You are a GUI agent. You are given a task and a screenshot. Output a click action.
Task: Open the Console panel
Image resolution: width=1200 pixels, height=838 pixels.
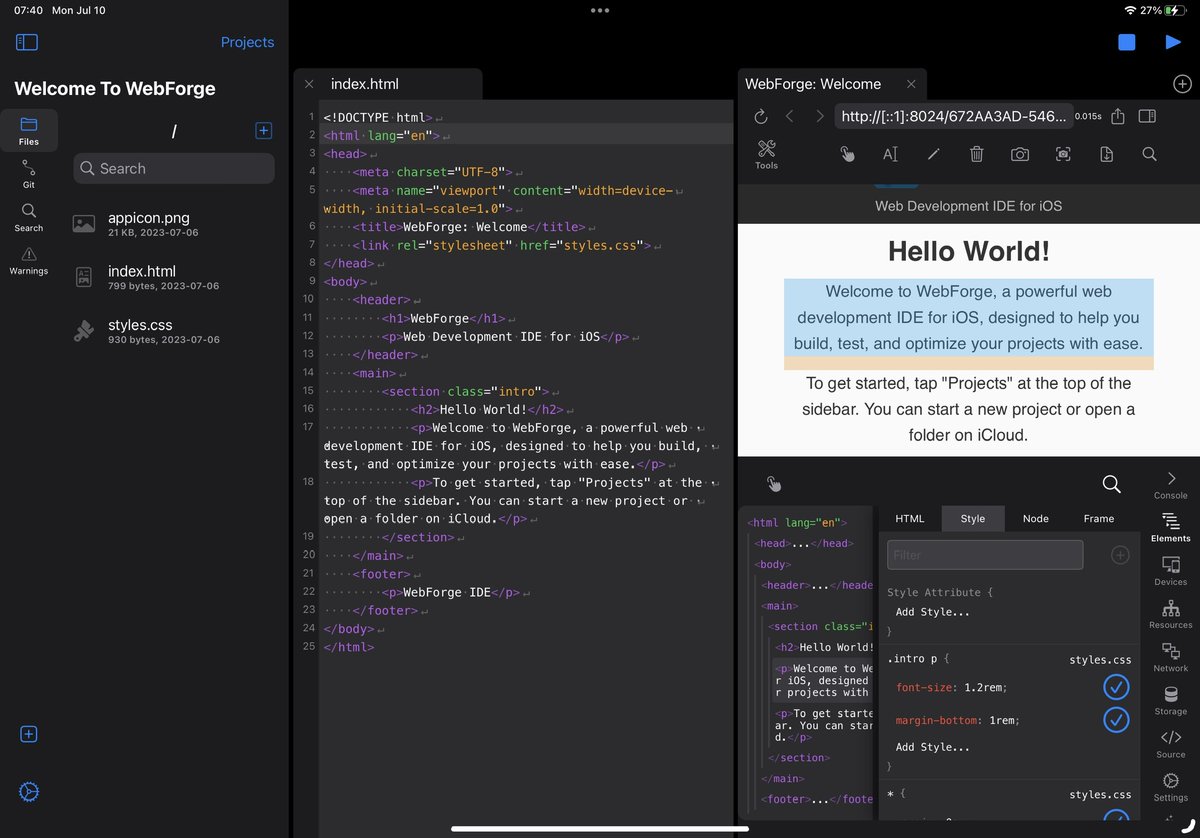[1171, 484]
